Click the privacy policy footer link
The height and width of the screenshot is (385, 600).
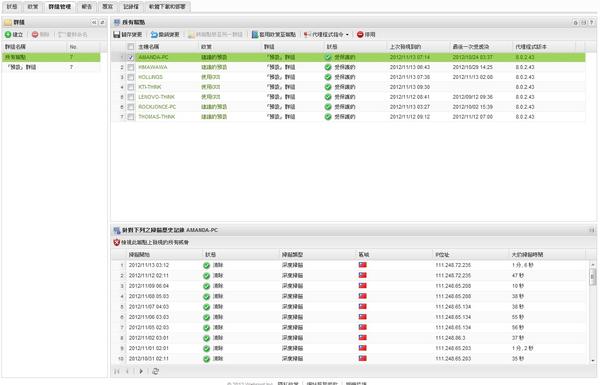click(x=288, y=383)
